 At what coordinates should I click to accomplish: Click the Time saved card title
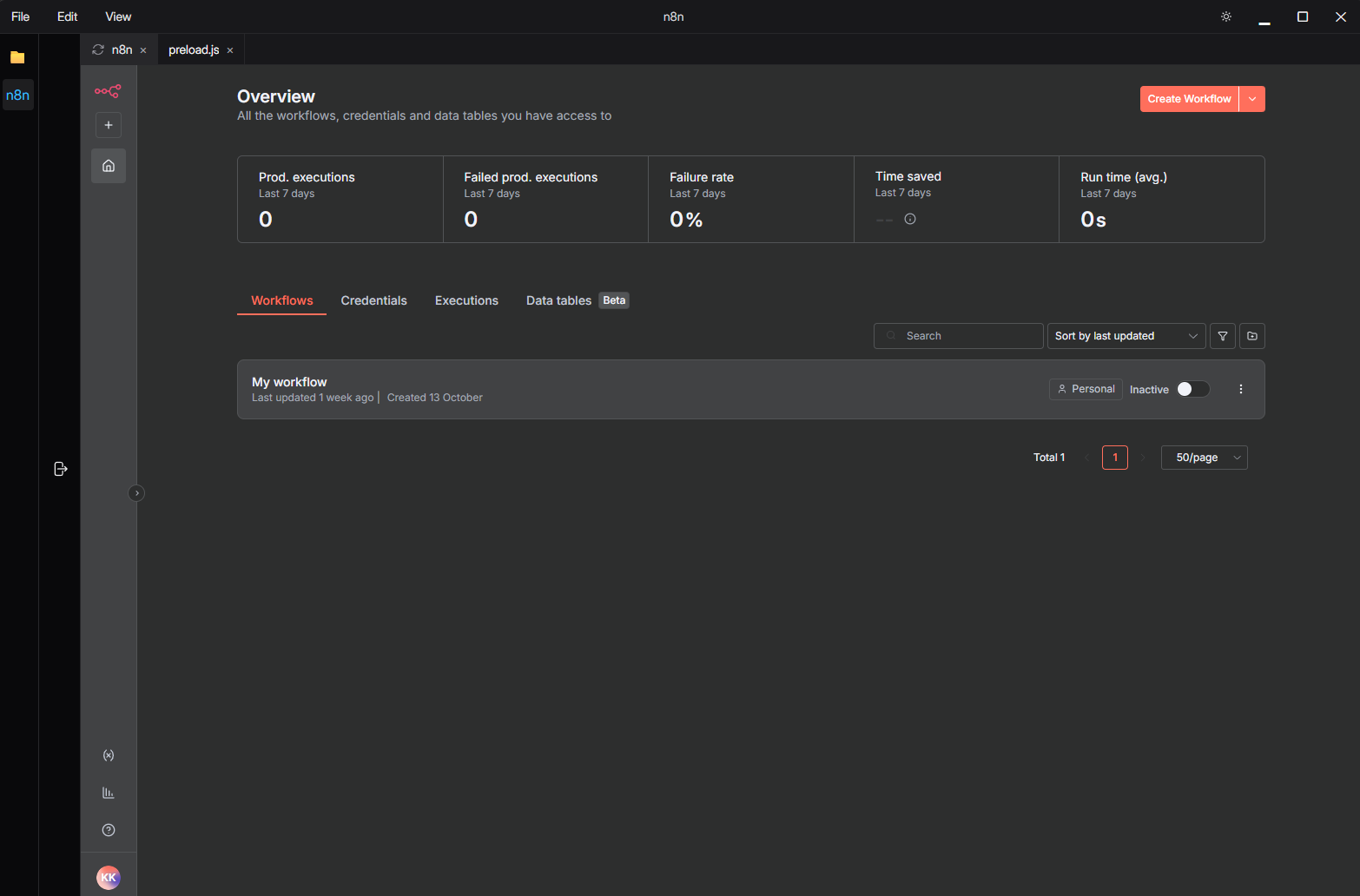(x=908, y=176)
